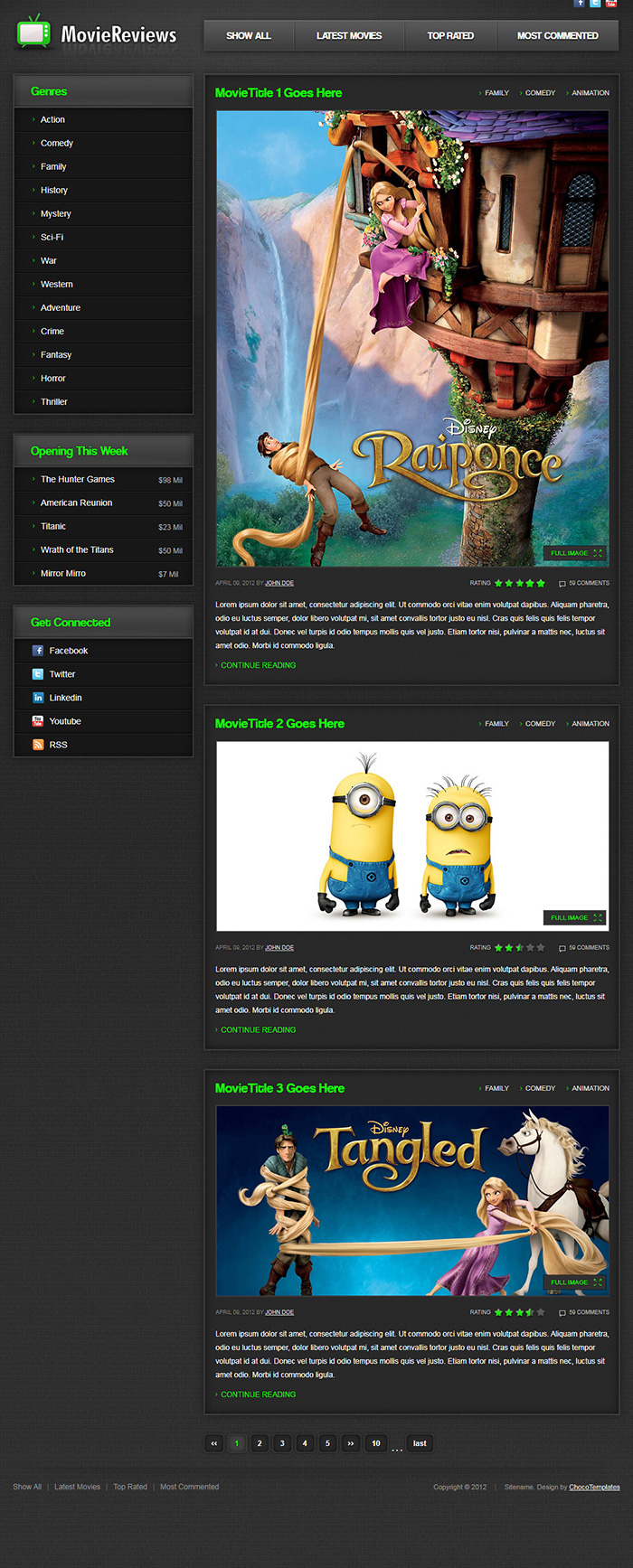The height and width of the screenshot is (1568, 633).
Task: Click the LinkedIn icon in sidebar
Action: [x=38, y=698]
